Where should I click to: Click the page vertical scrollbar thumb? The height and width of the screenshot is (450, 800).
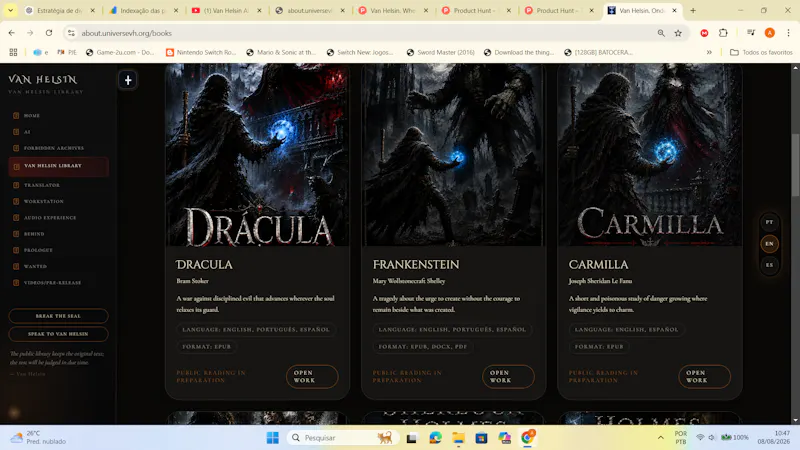click(795, 165)
